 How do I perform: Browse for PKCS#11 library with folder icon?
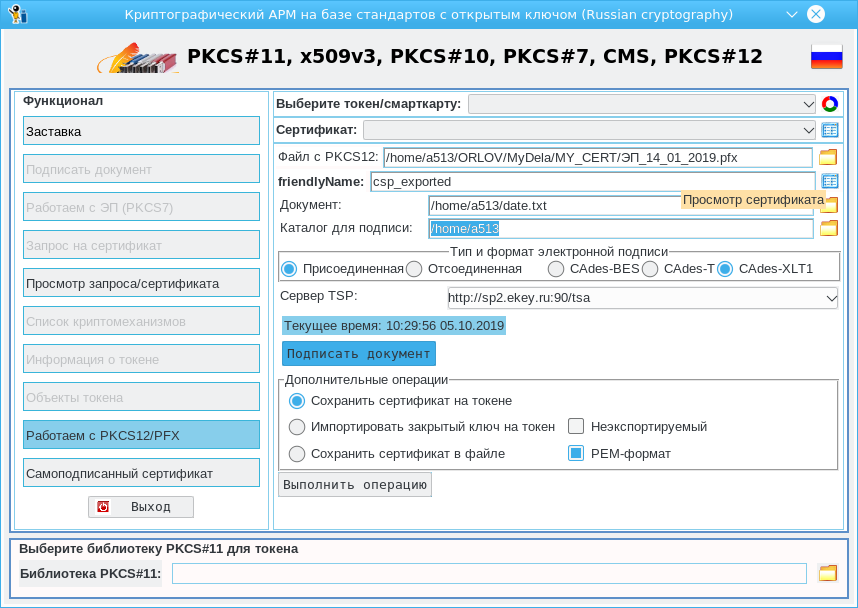click(x=827, y=573)
